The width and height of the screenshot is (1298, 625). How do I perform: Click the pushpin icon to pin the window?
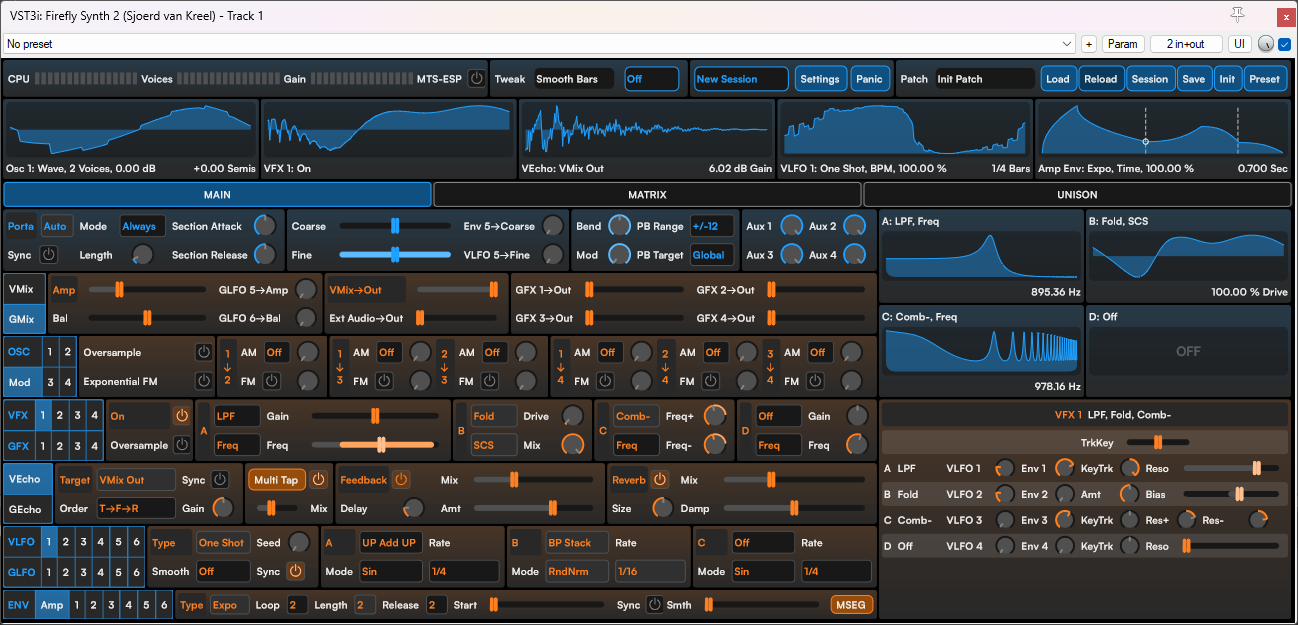(1237, 15)
